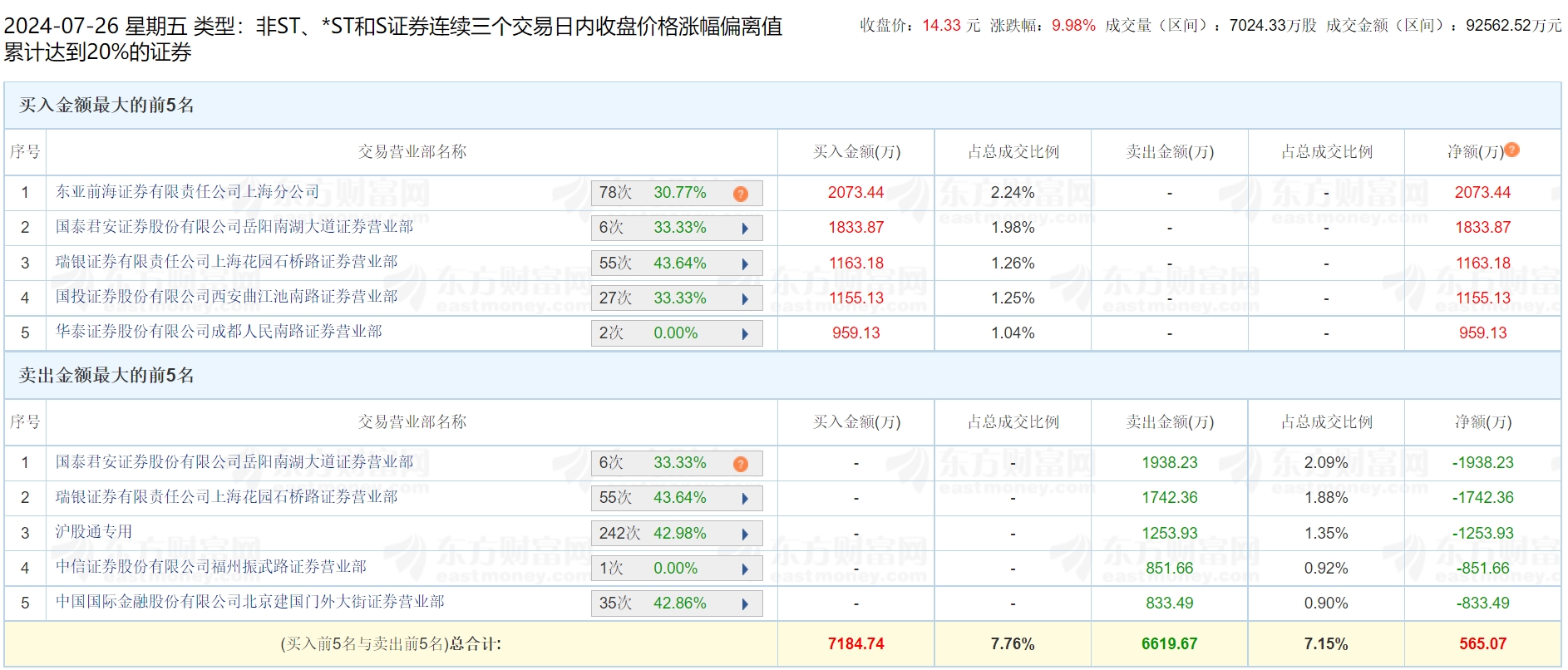Click arrow in 中国国际金融北京建国门外大街 row
The width and height of the screenshot is (1568, 670).
745,604
